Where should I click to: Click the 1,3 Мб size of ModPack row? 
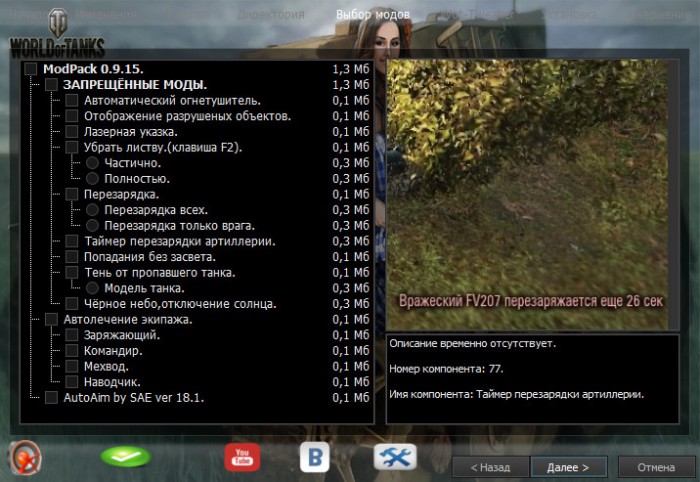pyautogui.click(x=351, y=69)
